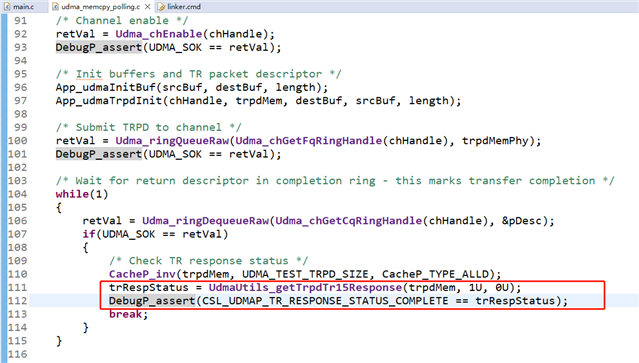Image resolution: width=639 pixels, height=363 pixels.
Task: Switch to the main.c editor tab
Action: [20, 7]
